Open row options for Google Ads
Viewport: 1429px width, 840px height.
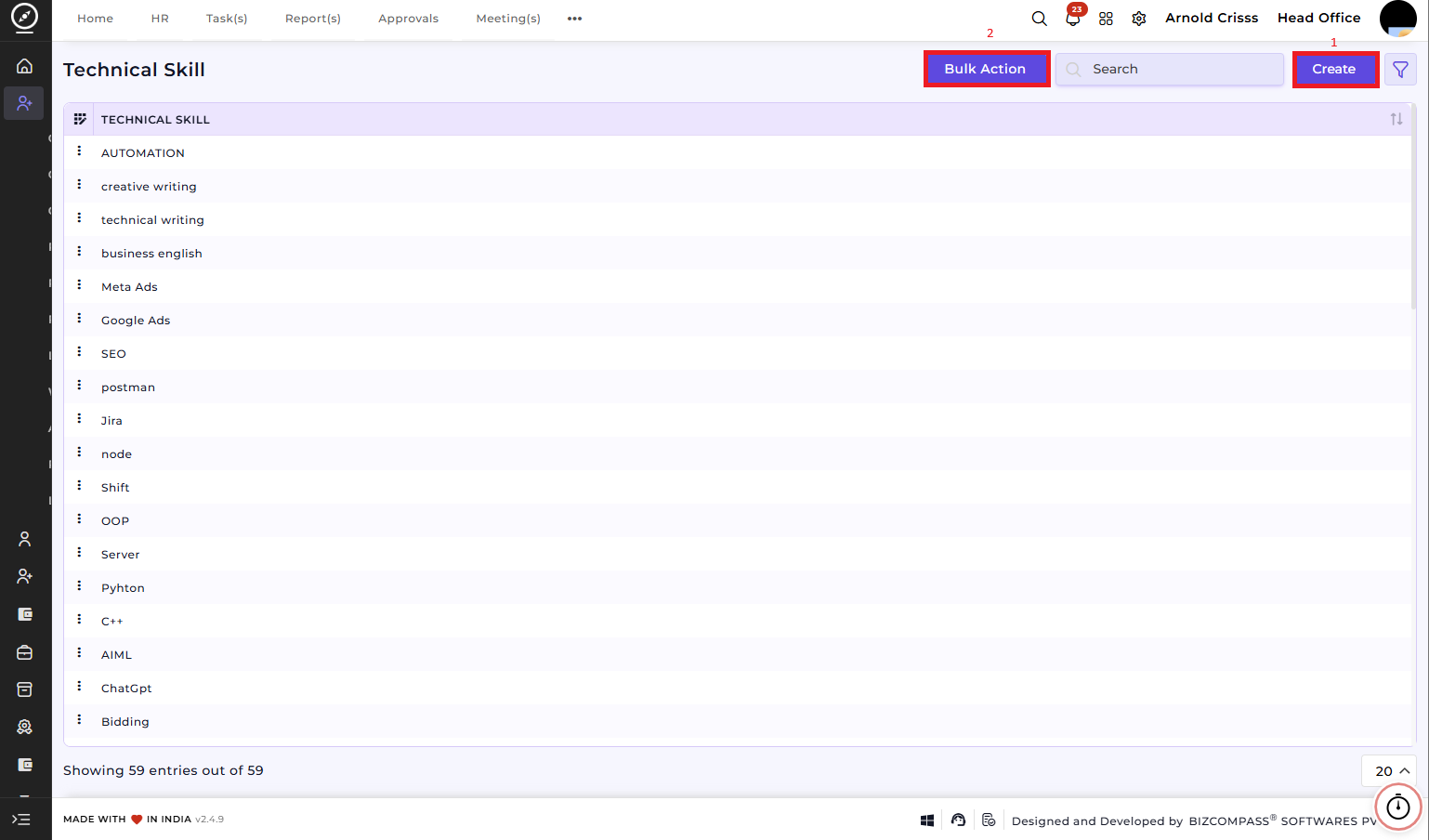point(79,318)
